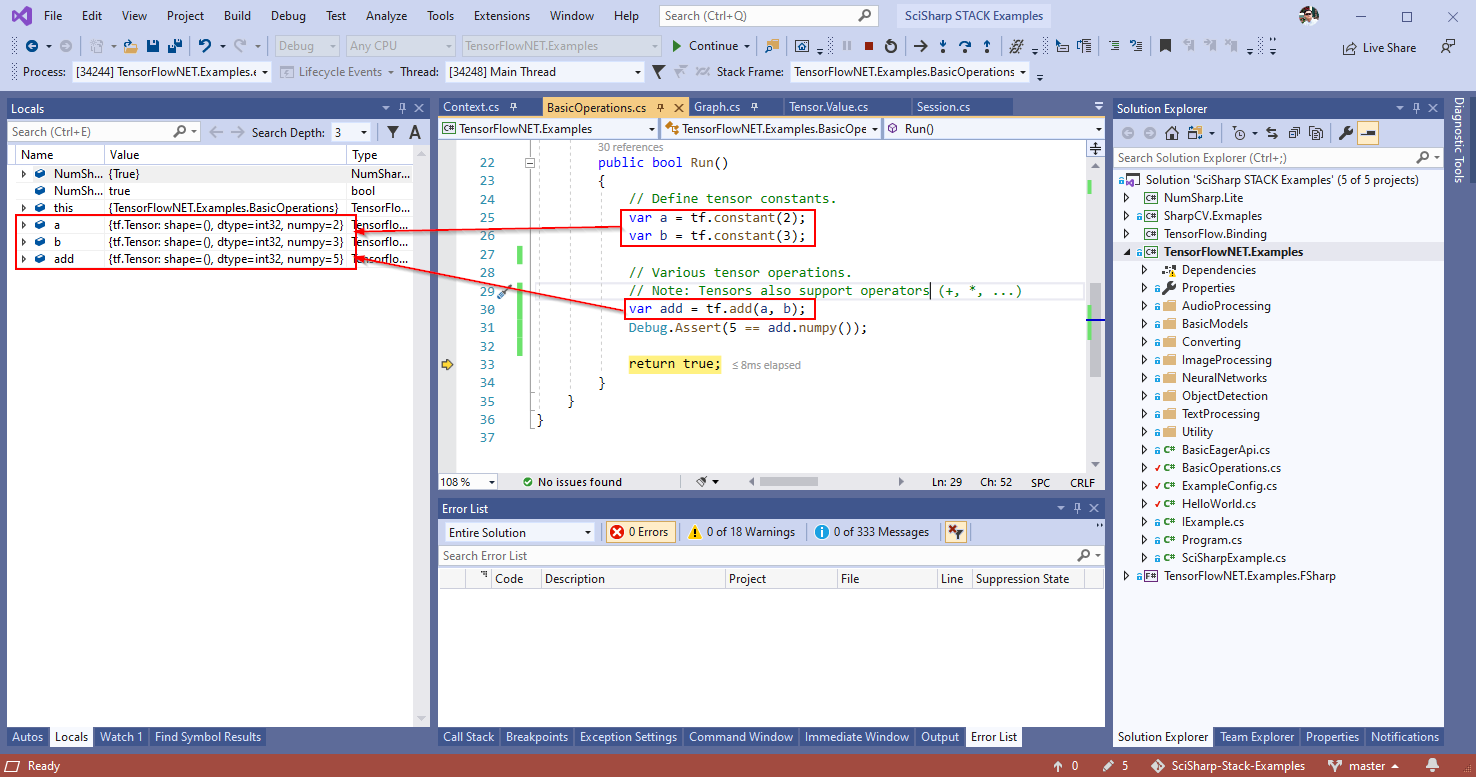This screenshot has width=1476, height=777.
Task: Toggle the 0 of 18 Warnings filter
Action: tap(743, 532)
